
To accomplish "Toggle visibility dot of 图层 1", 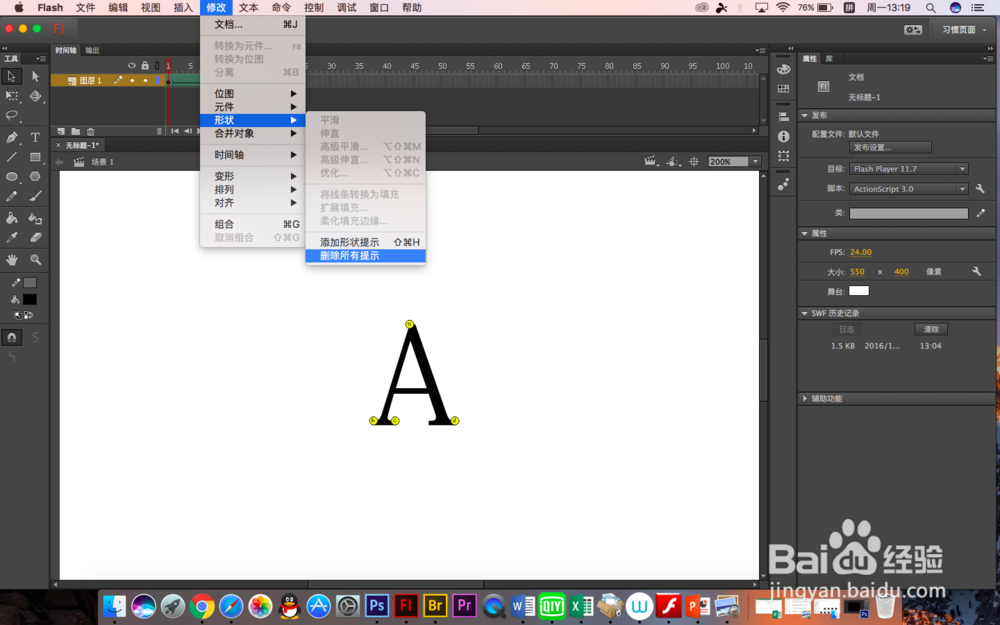I will click(132, 80).
